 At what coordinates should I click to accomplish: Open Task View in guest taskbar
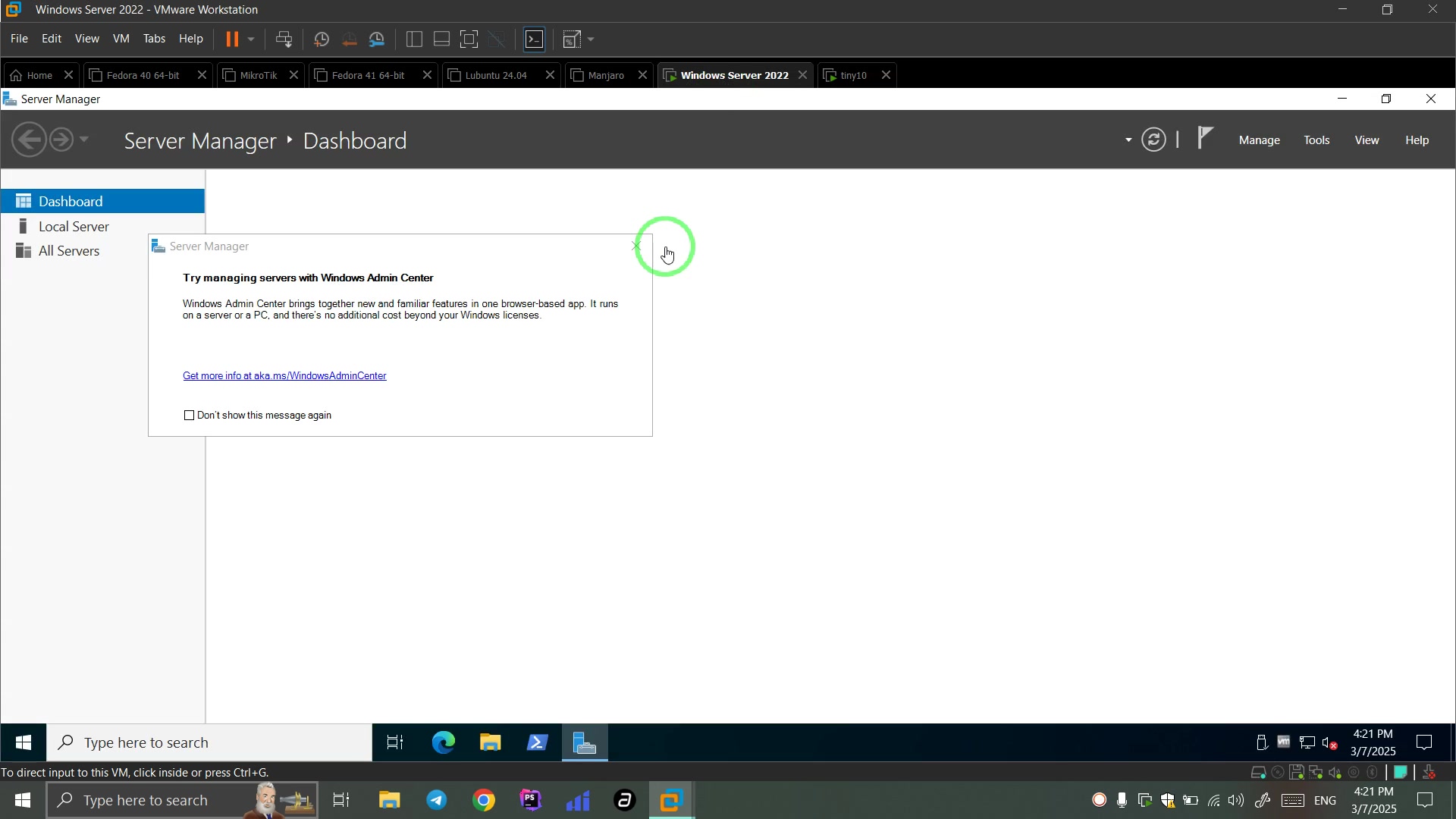click(x=395, y=742)
